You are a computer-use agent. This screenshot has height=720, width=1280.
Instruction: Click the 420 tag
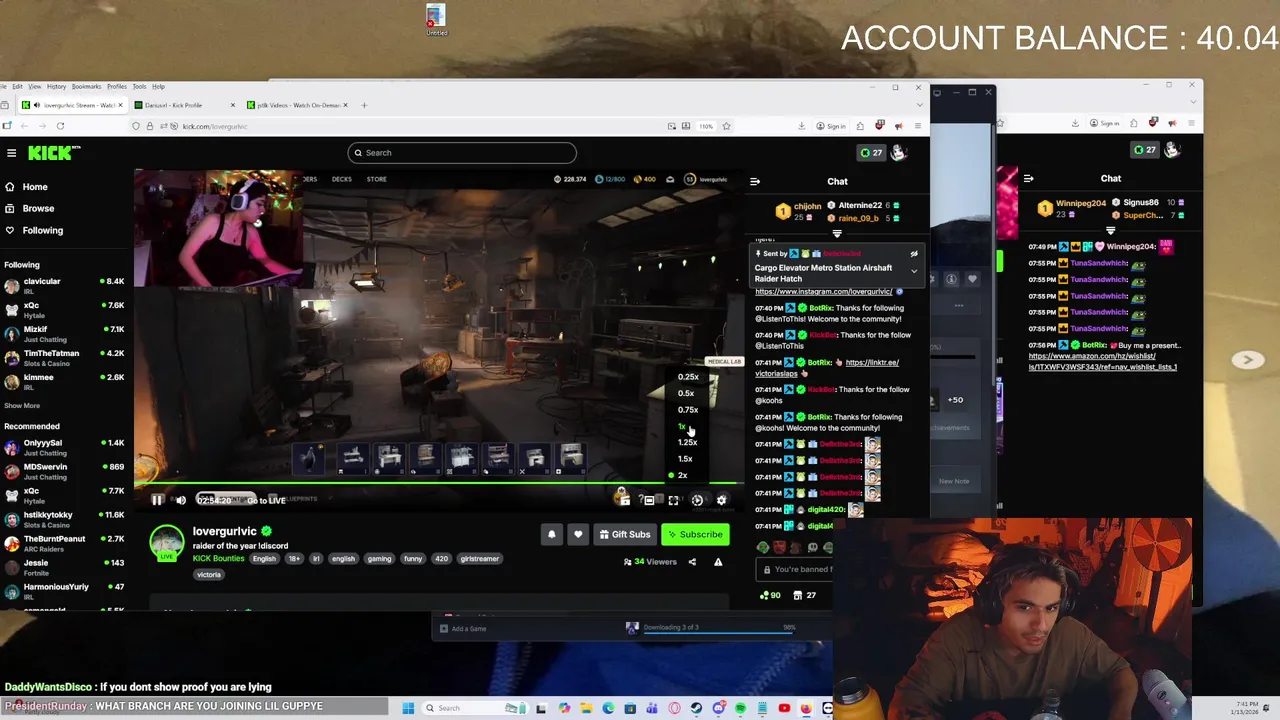[441, 559]
